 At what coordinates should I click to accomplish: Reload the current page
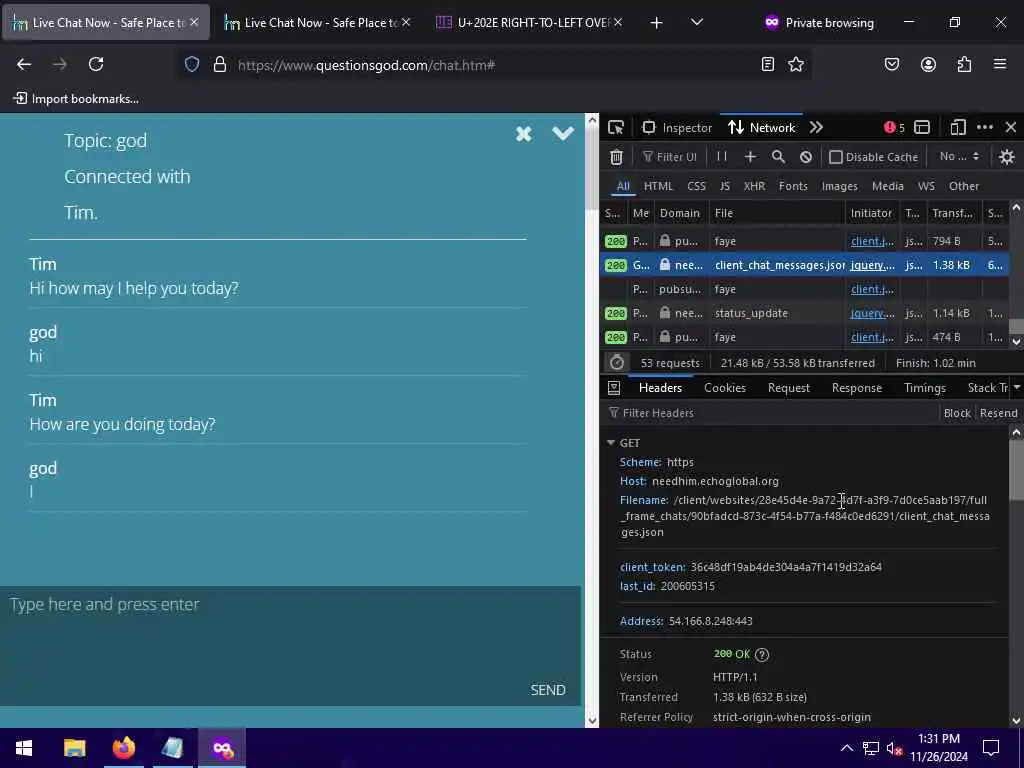tap(96, 64)
